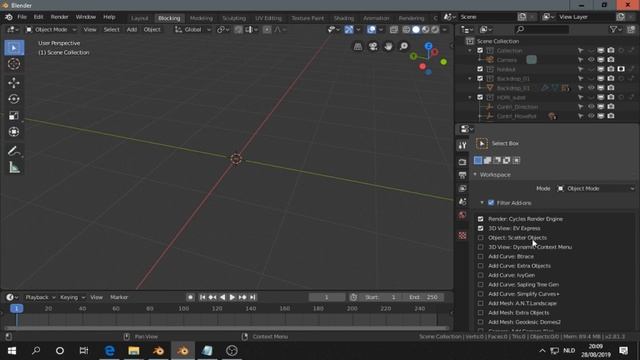This screenshot has height=360, width=640.
Task: Open File Explorer from taskbar
Action: (134, 351)
